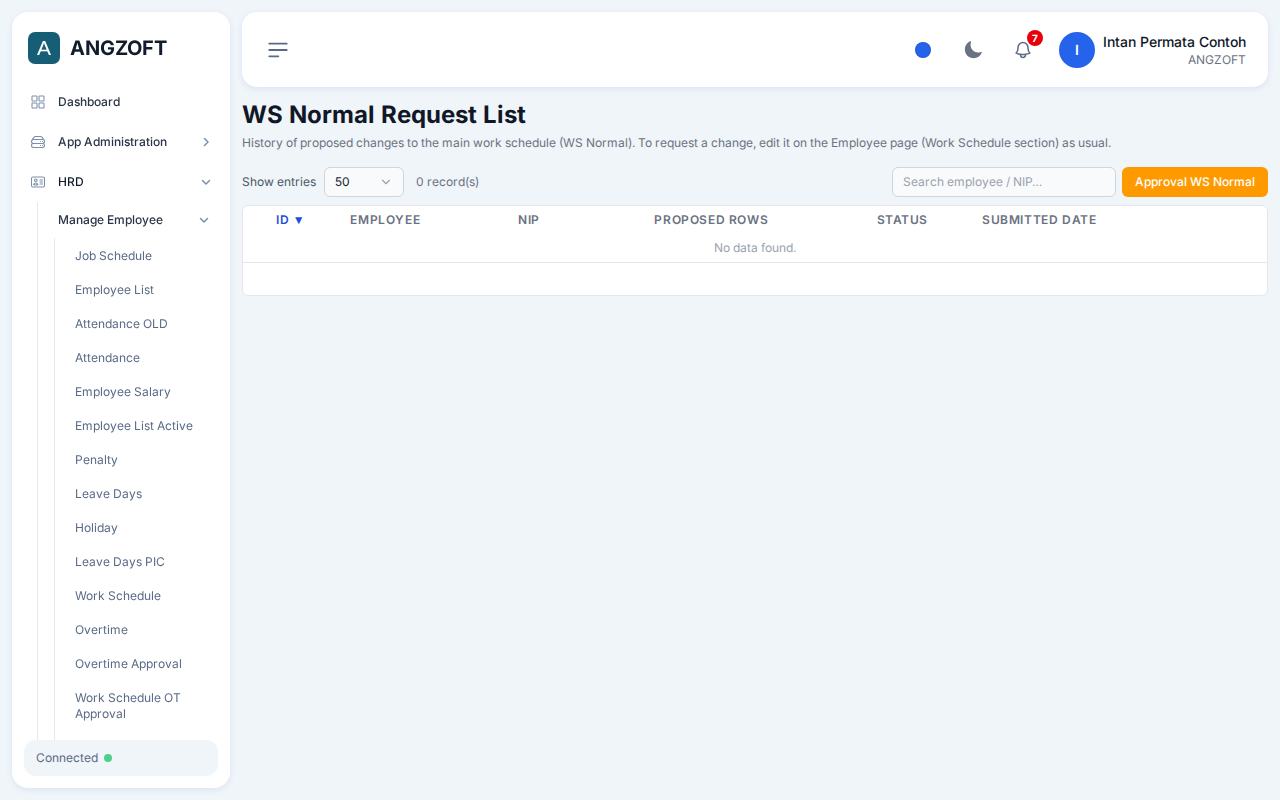Click the Proposed Rows column header
This screenshot has width=1280, height=800.
tap(711, 220)
